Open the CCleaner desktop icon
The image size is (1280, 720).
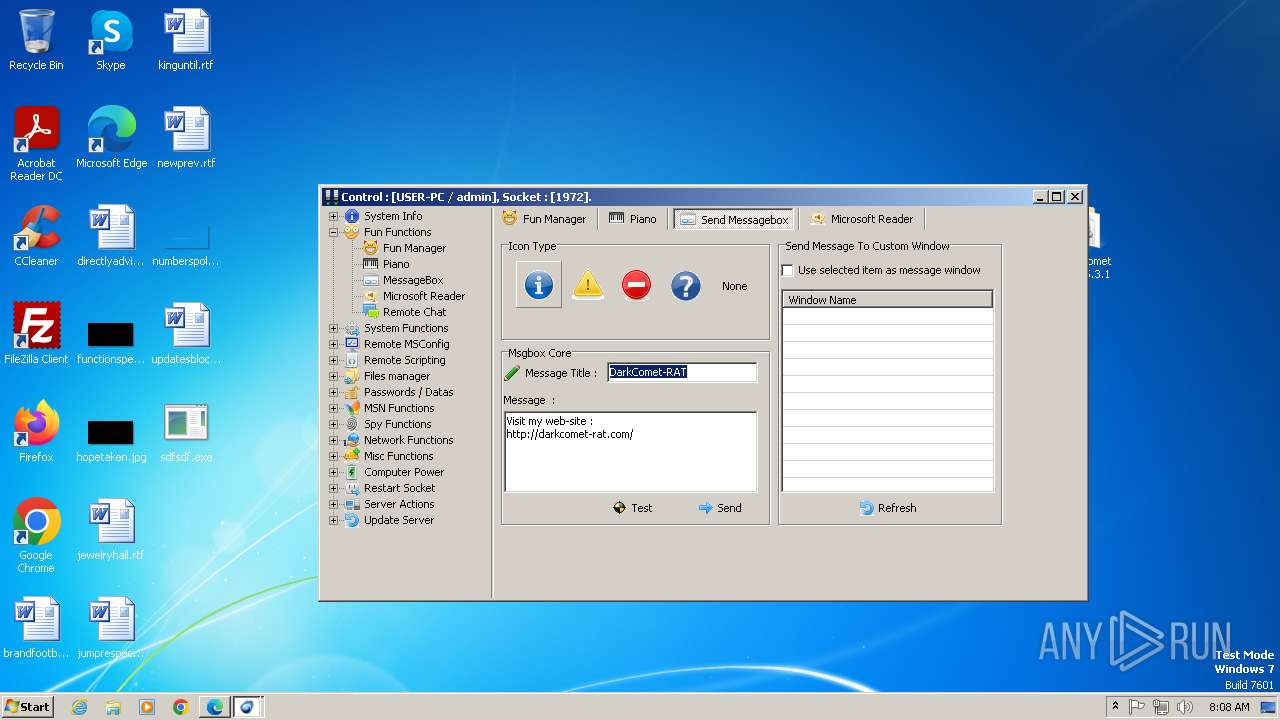(x=36, y=236)
